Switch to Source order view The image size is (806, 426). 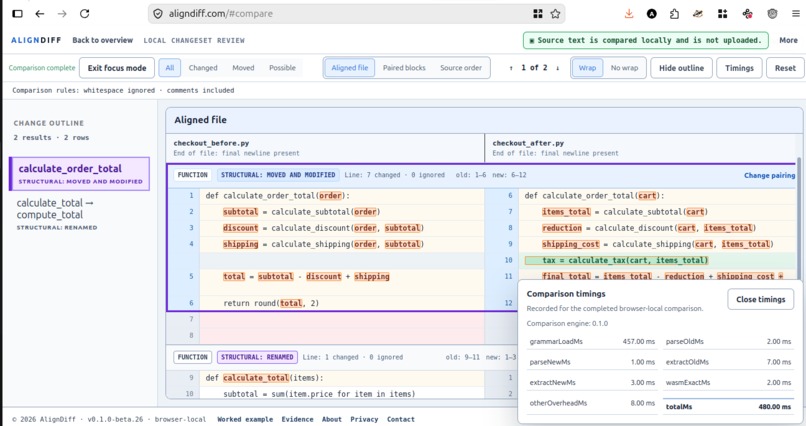pos(461,68)
